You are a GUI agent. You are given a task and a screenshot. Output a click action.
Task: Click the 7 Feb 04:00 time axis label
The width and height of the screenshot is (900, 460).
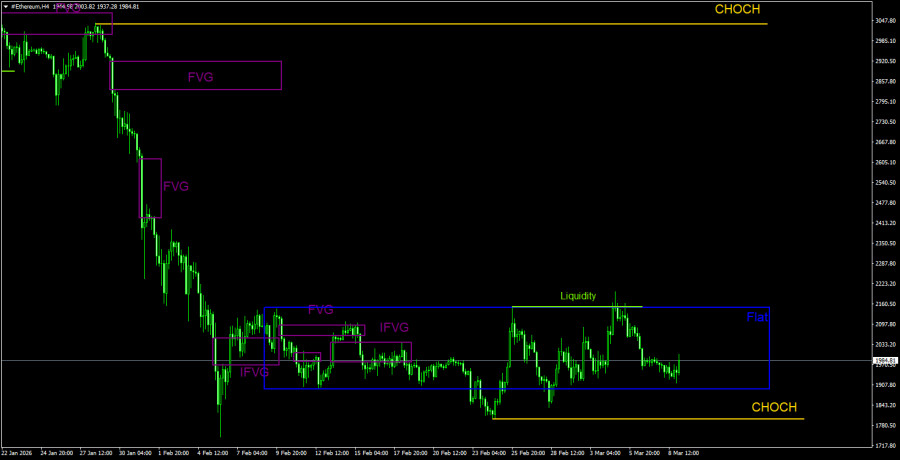251,453
